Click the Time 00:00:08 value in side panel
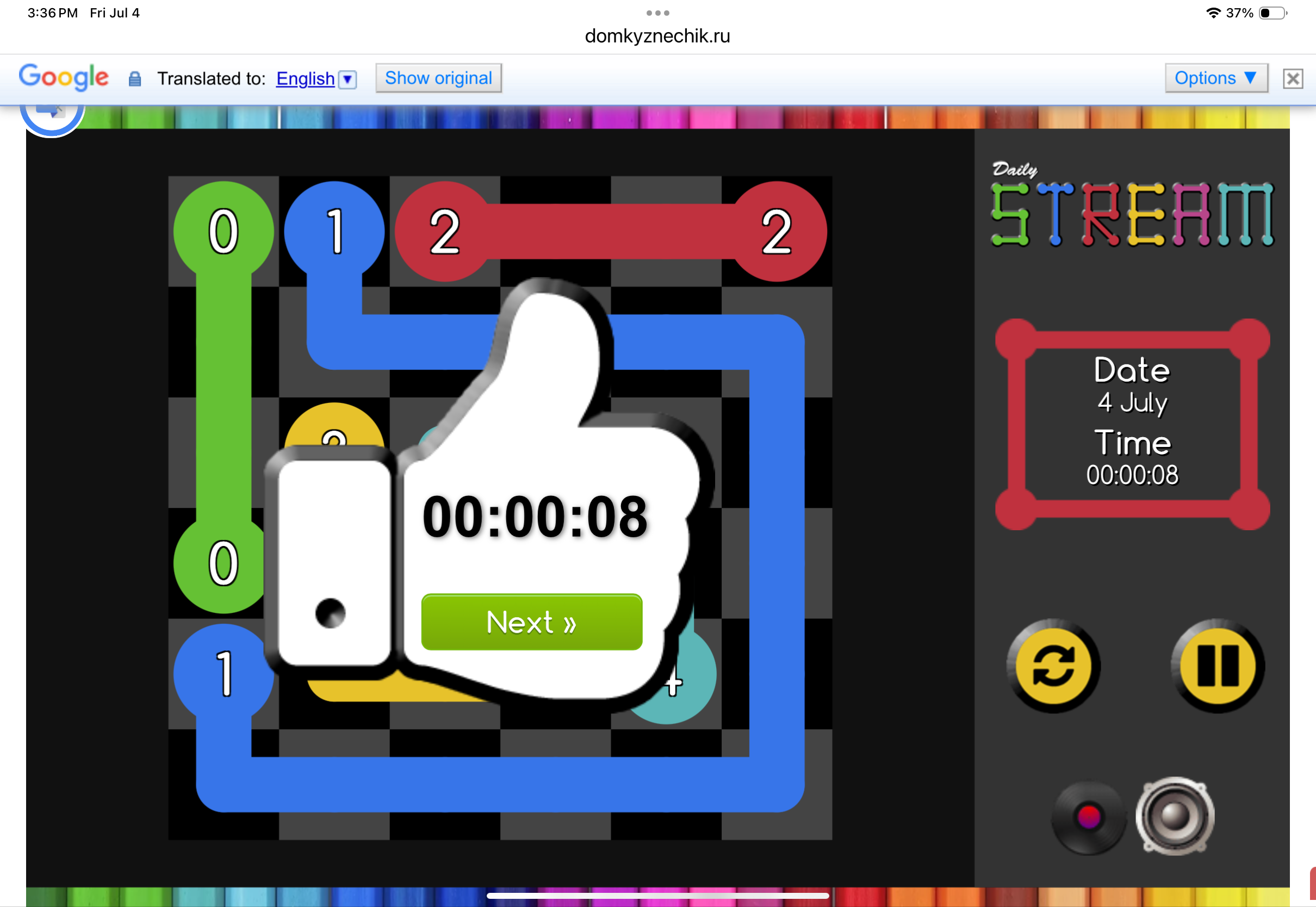Viewport: 1316px width, 907px height. [x=1132, y=475]
